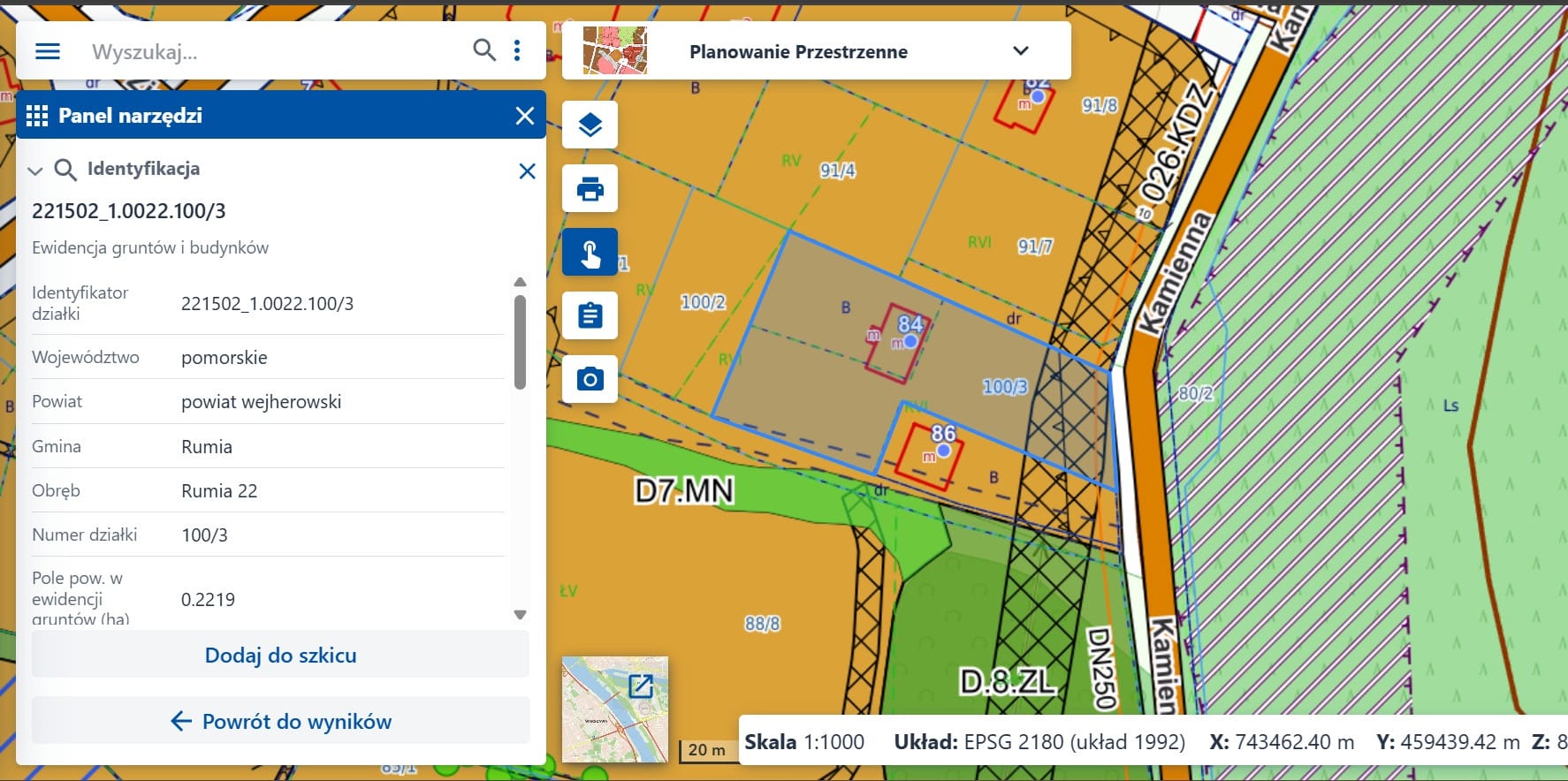Viewport: 1568px width, 781px height.
Task: Open the overview minimap thumbnail
Action: (x=615, y=709)
